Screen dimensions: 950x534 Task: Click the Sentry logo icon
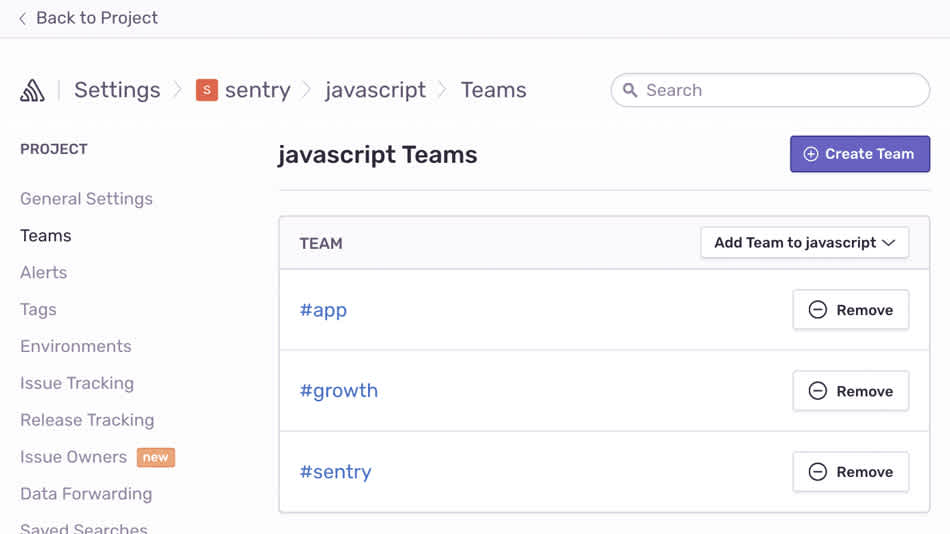pyautogui.click(x=32, y=90)
